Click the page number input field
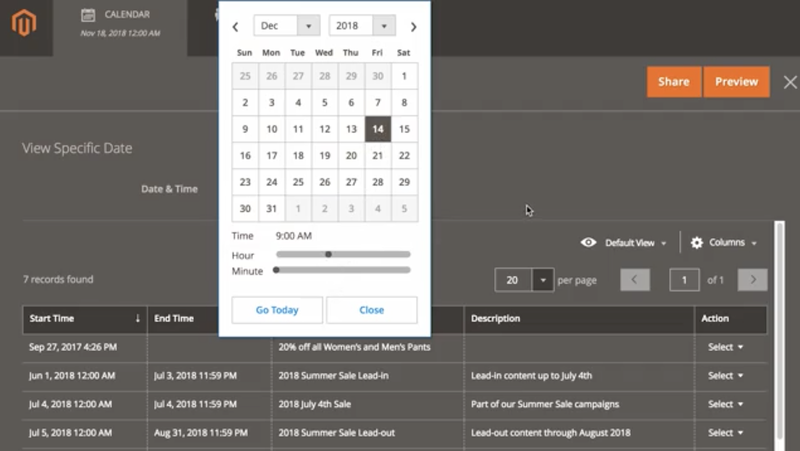800x451 pixels. point(684,280)
